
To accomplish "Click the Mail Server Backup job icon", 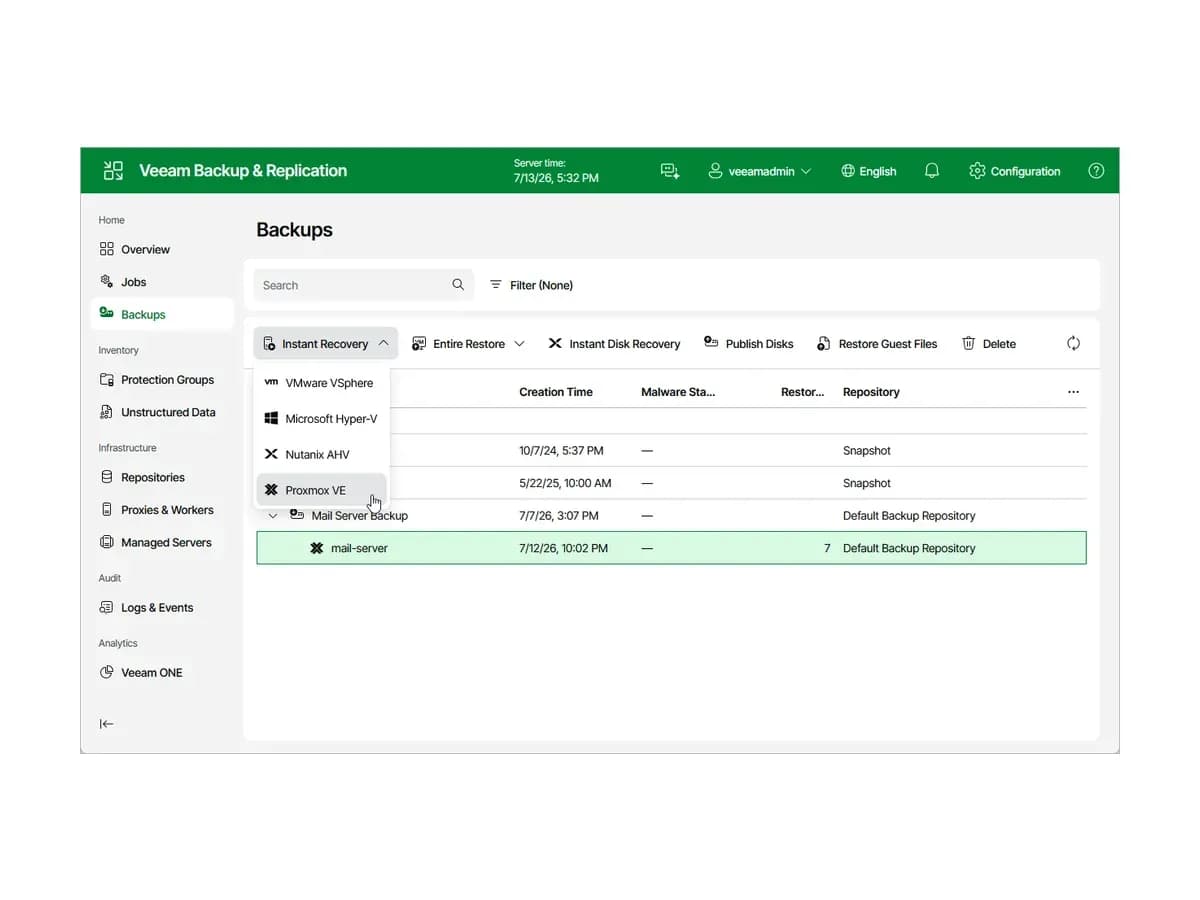I will [296, 515].
